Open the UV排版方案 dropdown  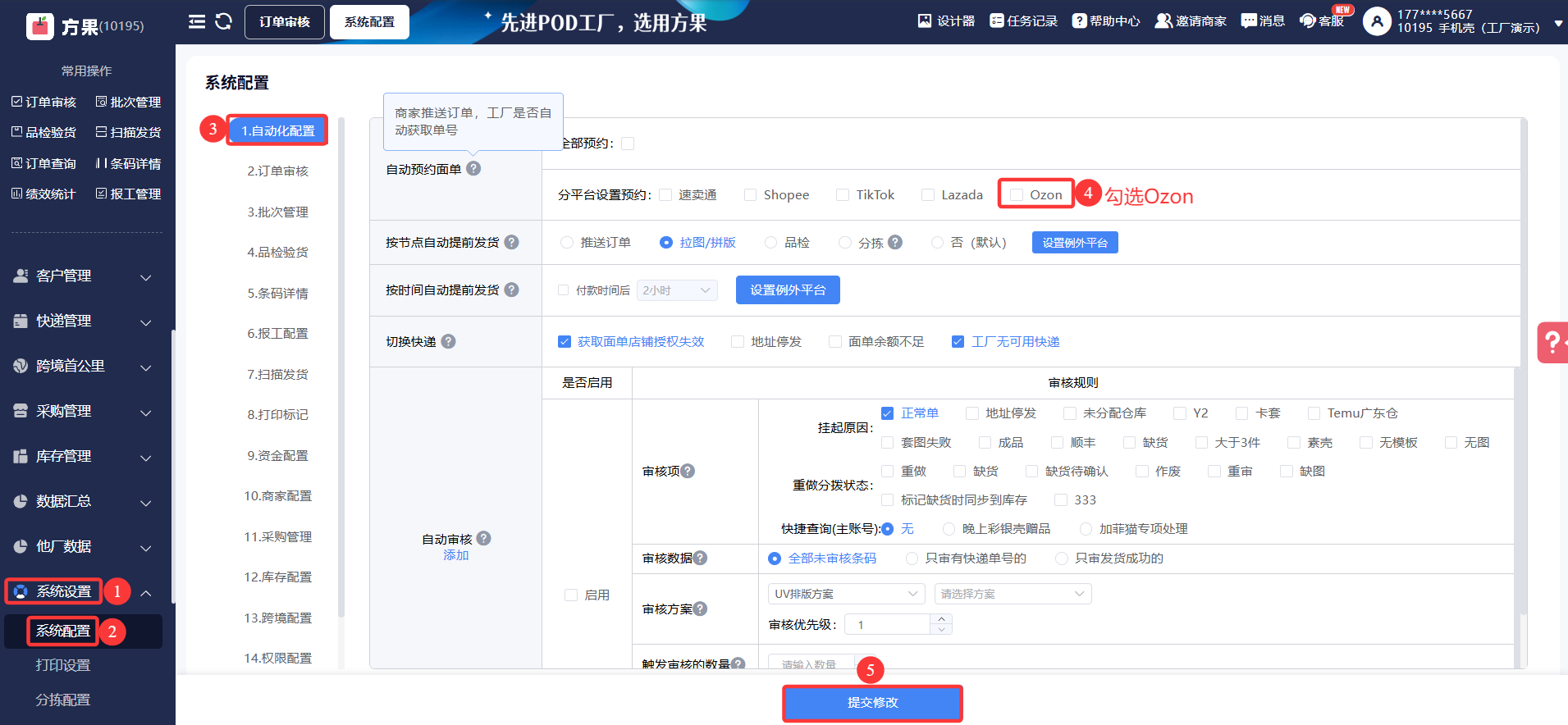pos(846,594)
